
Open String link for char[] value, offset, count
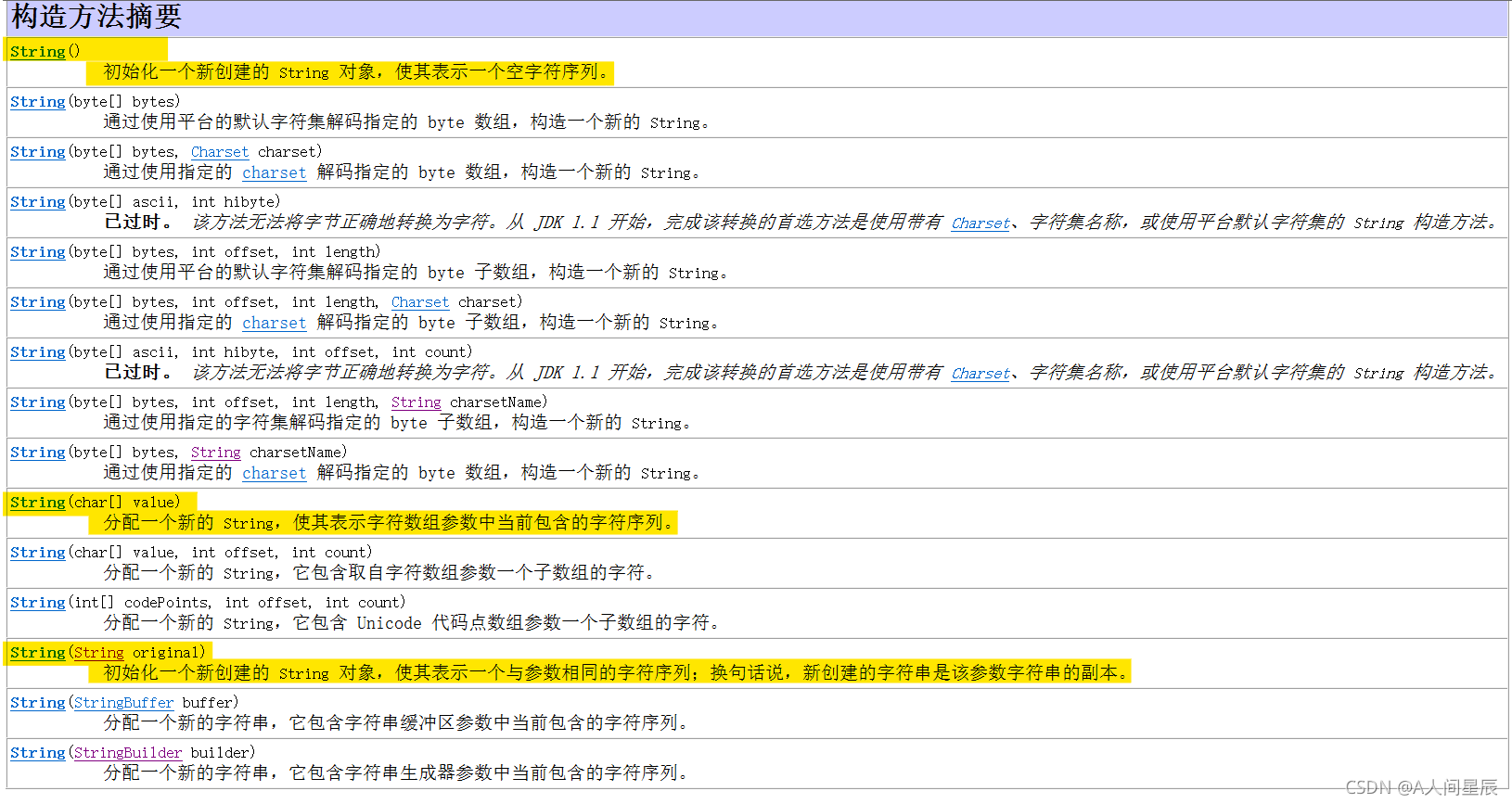[x=38, y=553]
